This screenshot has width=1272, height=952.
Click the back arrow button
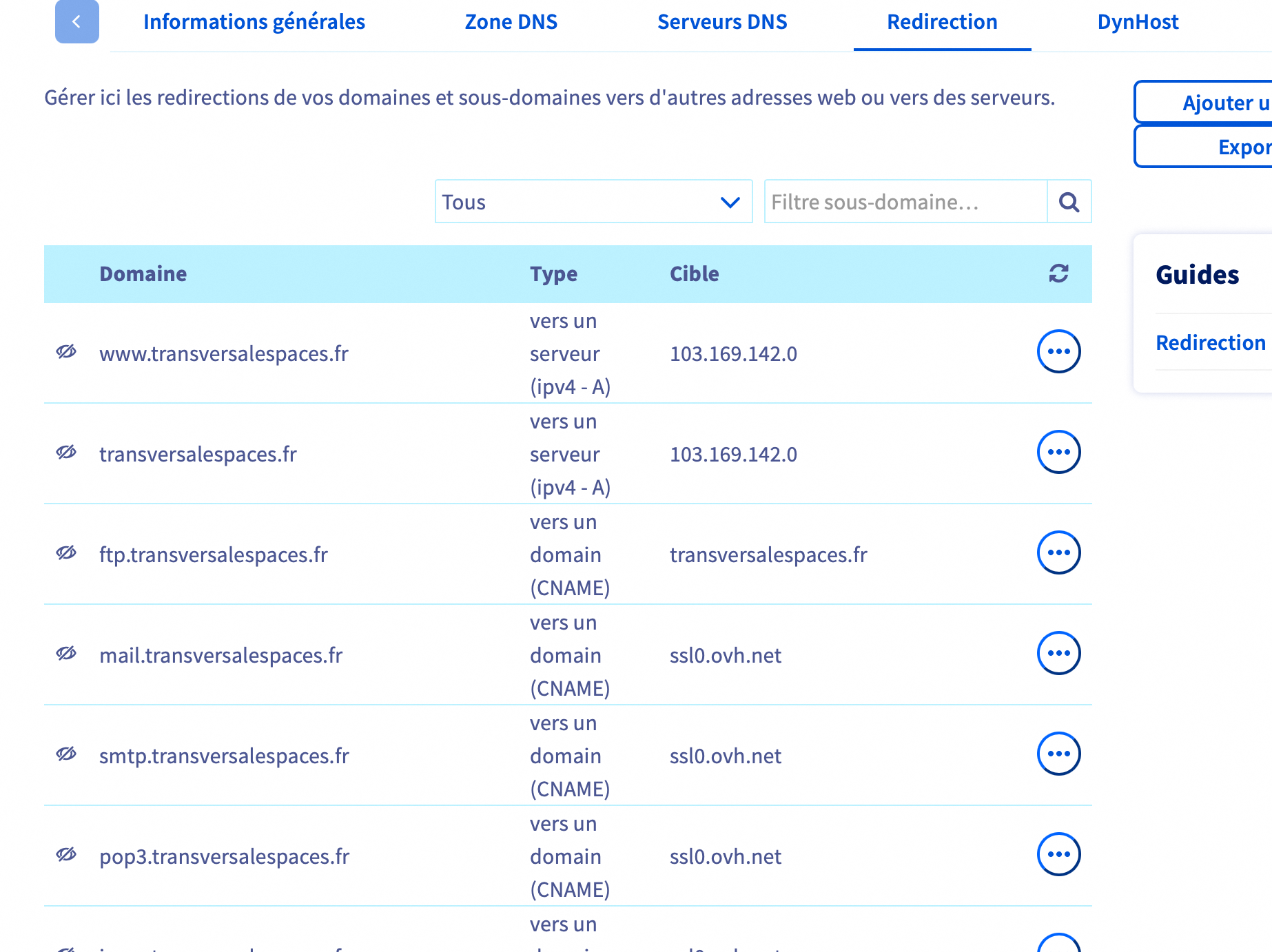(76, 22)
